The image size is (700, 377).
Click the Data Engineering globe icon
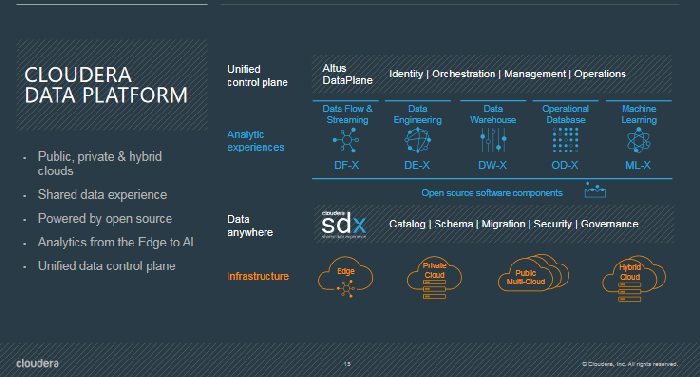pos(417,140)
